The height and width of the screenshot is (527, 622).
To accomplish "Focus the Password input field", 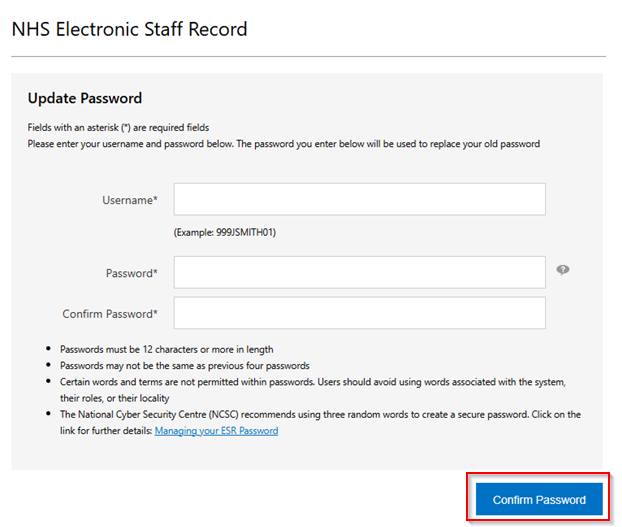I will click(359, 272).
